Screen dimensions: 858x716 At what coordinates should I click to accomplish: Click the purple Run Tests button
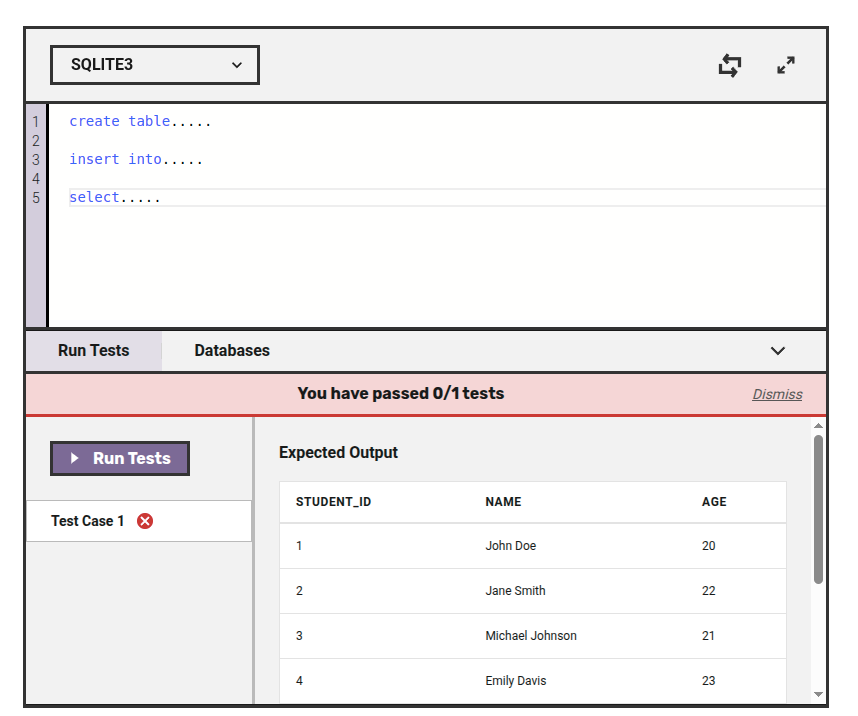pyautogui.click(x=120, y=458)
